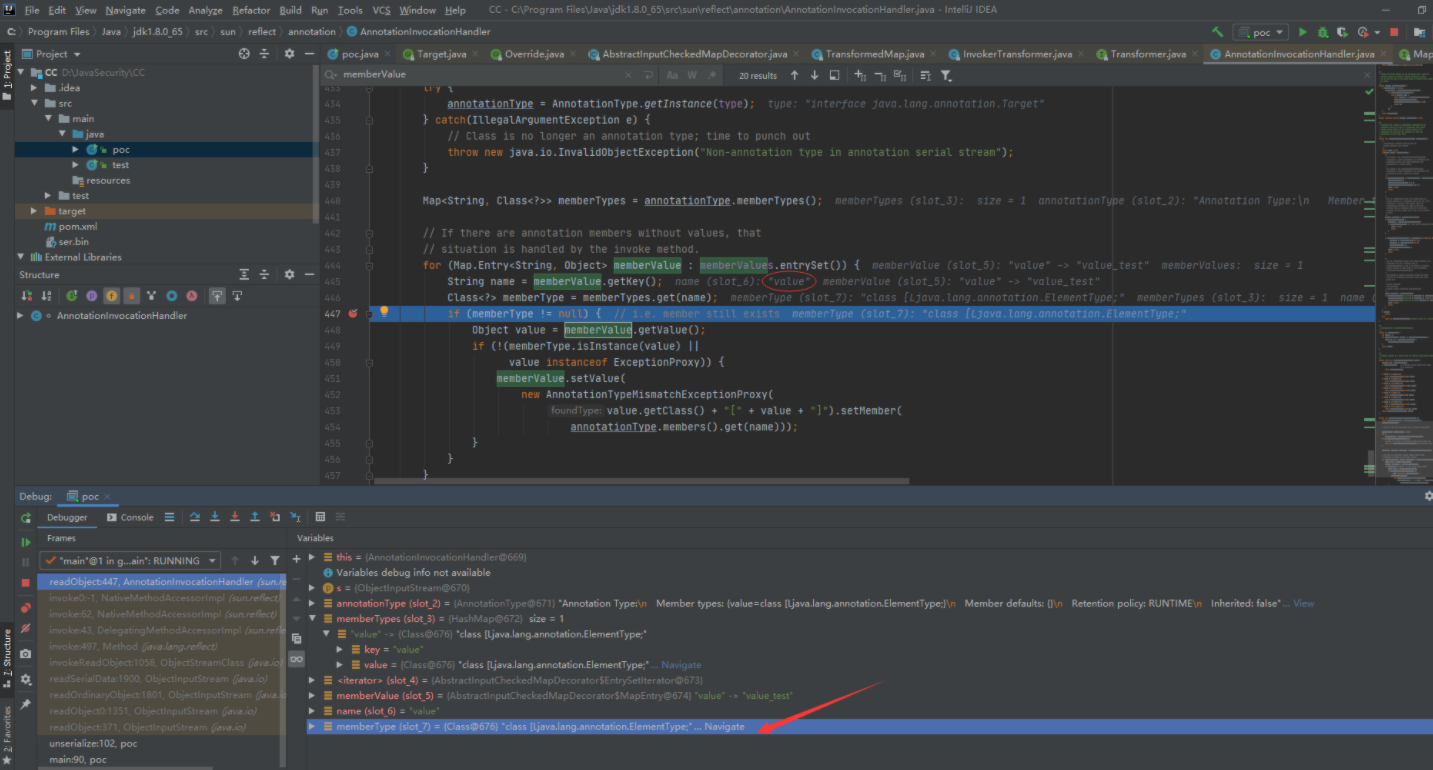Jump to next search occurrence arrow
Viewport: 1433px width, 770px height.
(815, 75)
